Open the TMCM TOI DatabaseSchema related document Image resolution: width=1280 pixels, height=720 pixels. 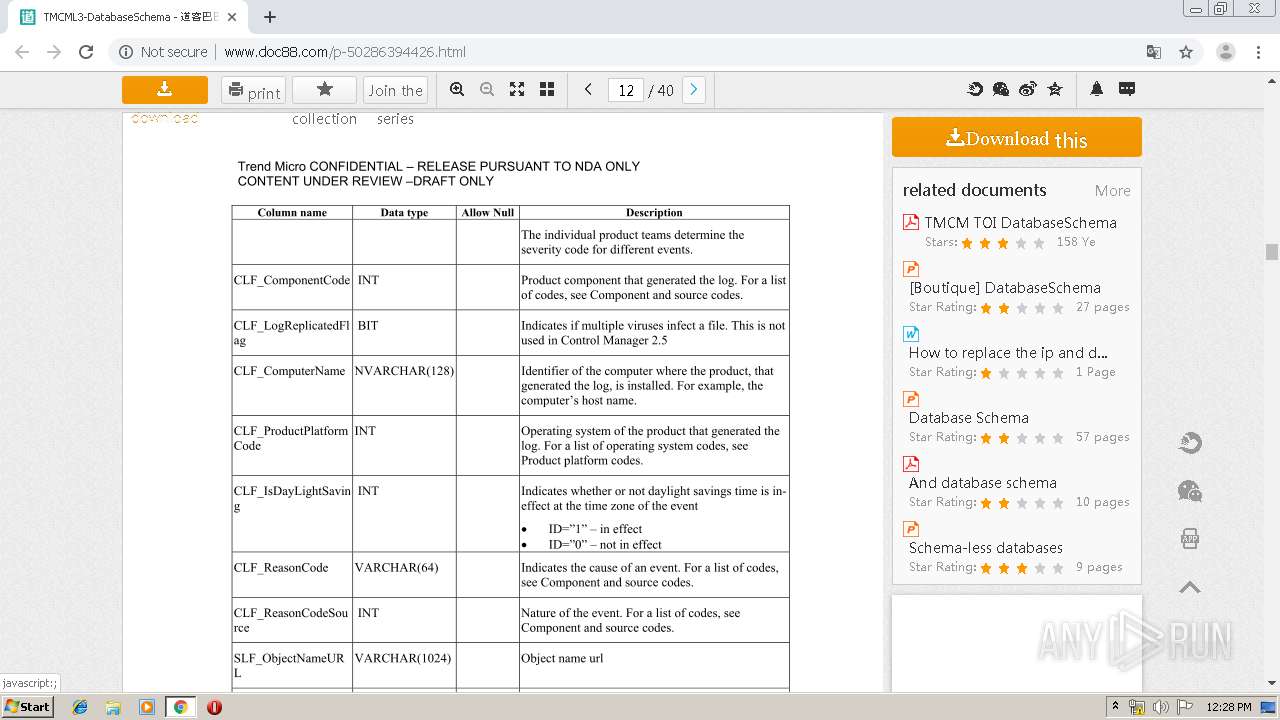click(x=1020, y=223)
